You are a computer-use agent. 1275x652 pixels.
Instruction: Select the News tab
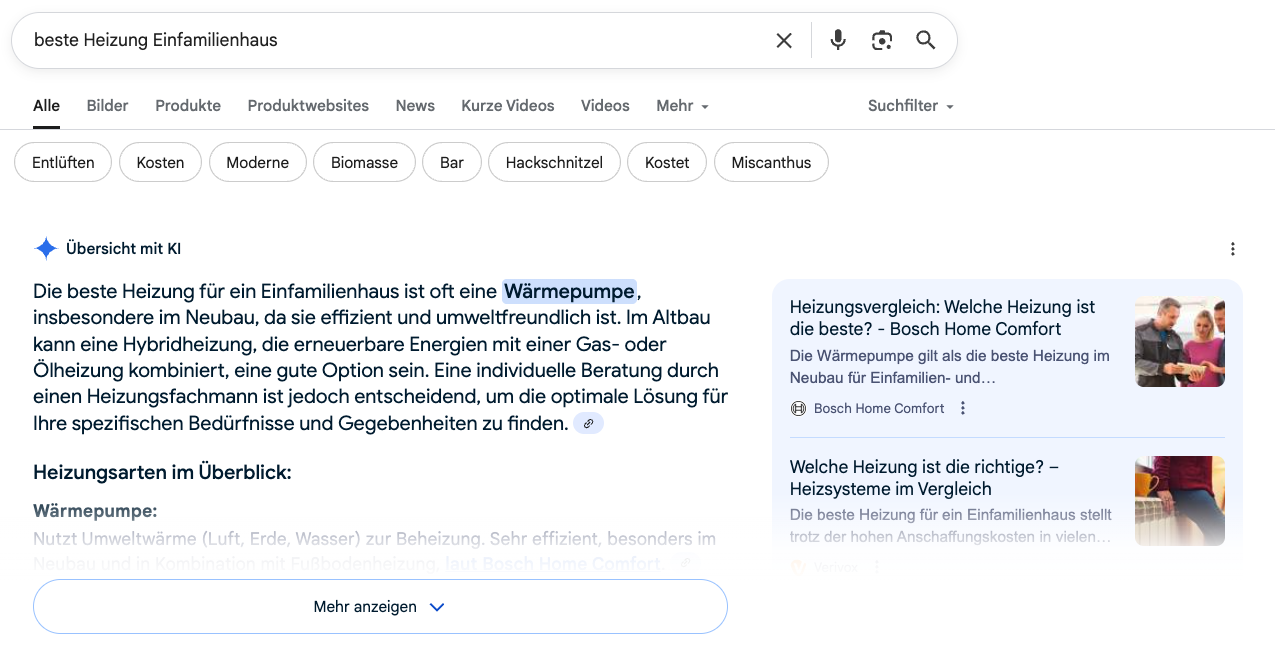coord(415,106)
